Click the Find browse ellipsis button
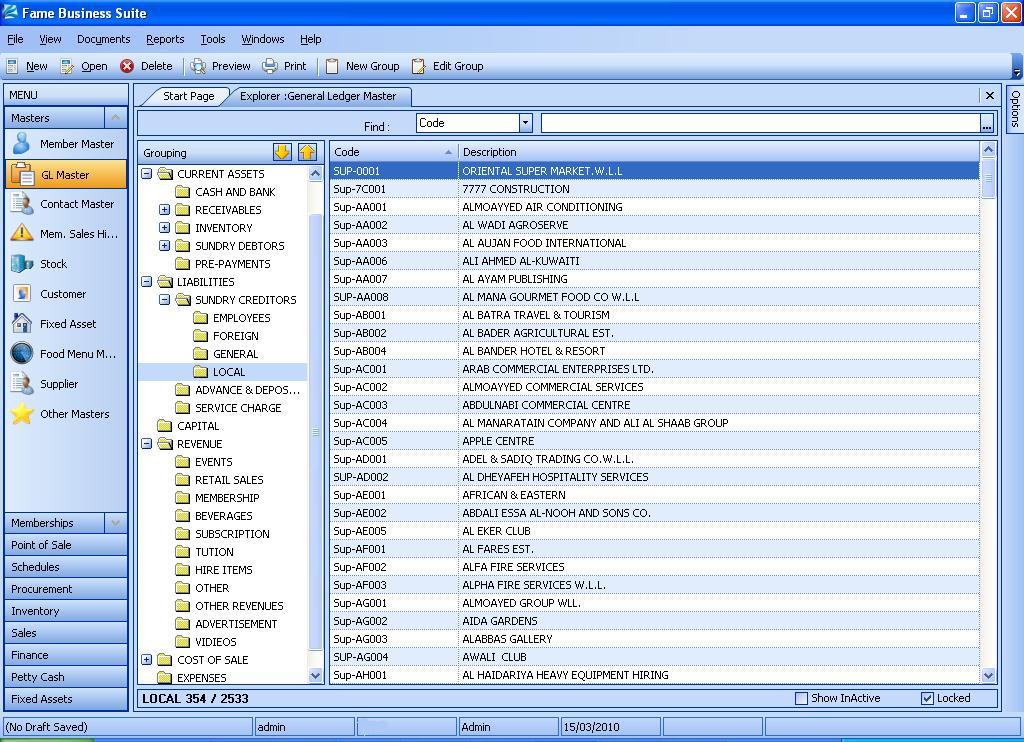 click(x=987, y=123)
